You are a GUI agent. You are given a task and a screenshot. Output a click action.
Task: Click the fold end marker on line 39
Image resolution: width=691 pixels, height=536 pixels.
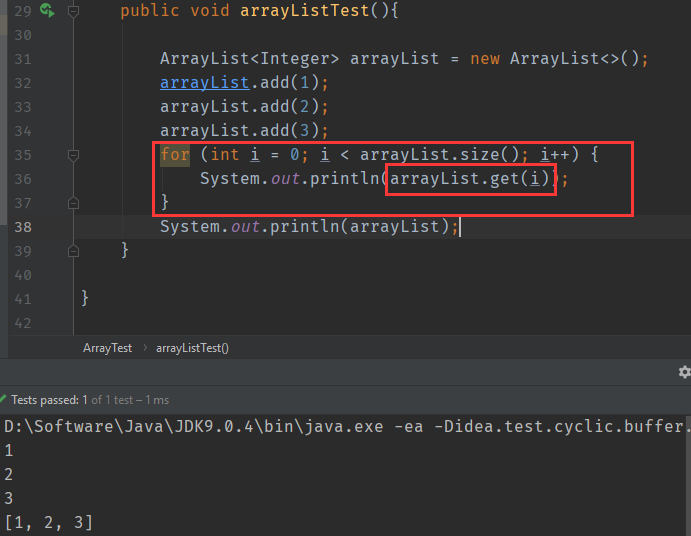pyautogui.click(x=74, y=251)
